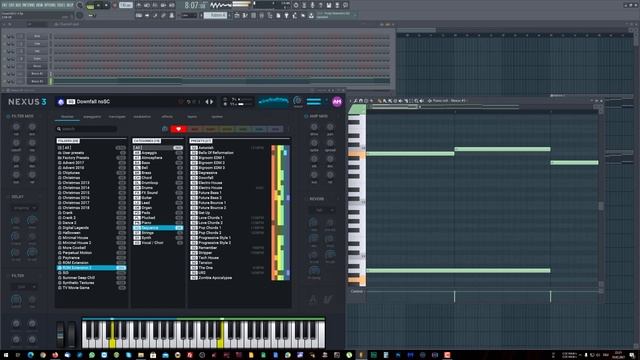Open the Nexus reverb type dropdown

(x=322, y=210)
